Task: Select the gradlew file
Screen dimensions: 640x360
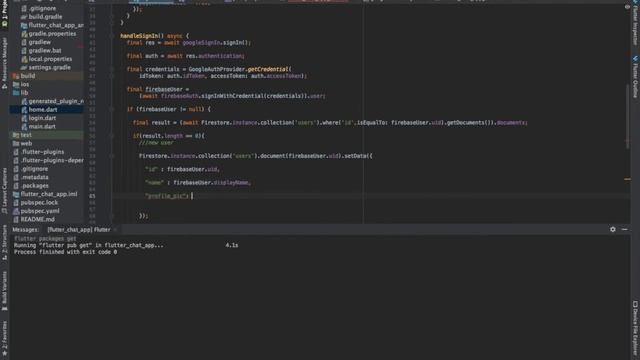Action: [40, 42]
